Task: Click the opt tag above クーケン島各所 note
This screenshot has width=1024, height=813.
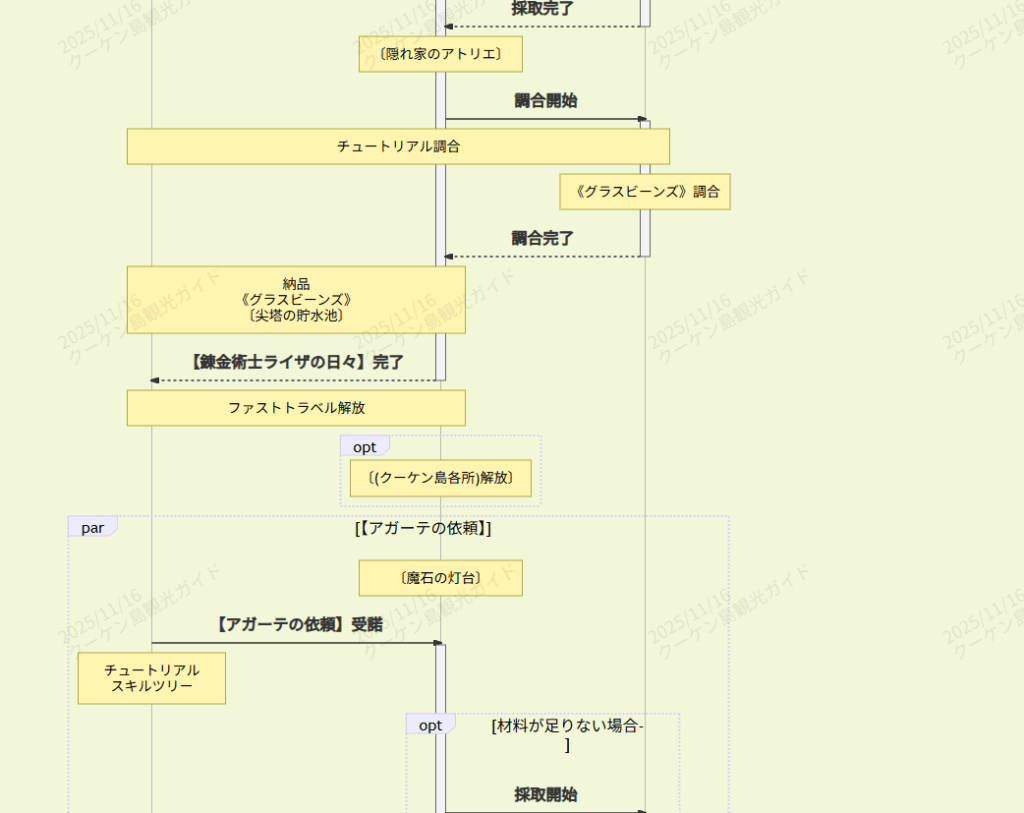Action: (x=364, y=447)
